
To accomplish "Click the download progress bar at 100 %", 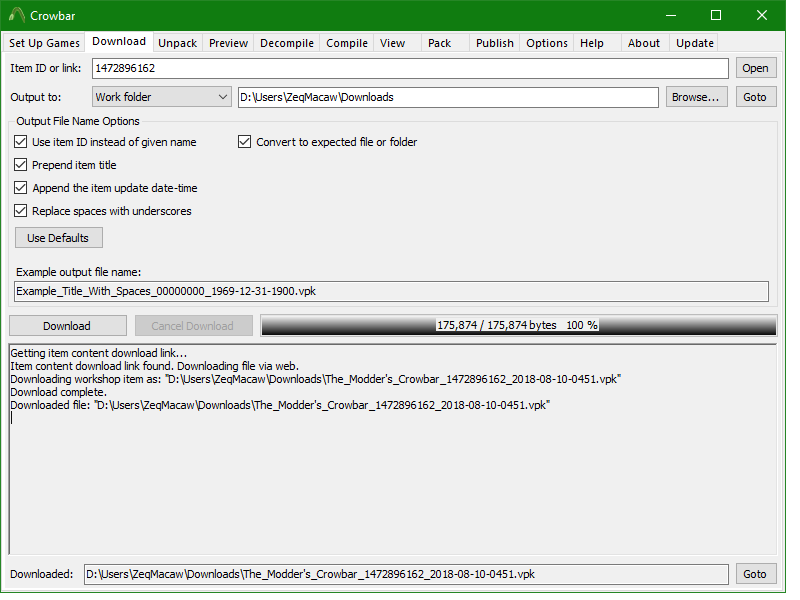I will click(518, 326).
